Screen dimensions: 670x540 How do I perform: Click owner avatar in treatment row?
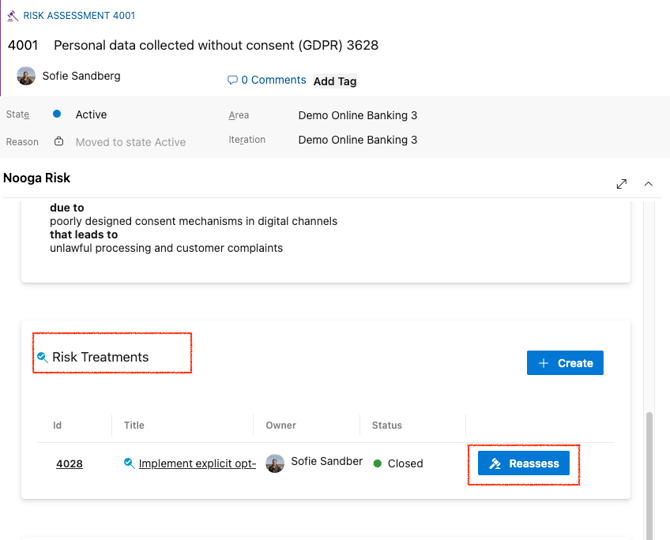click(275, 463)
